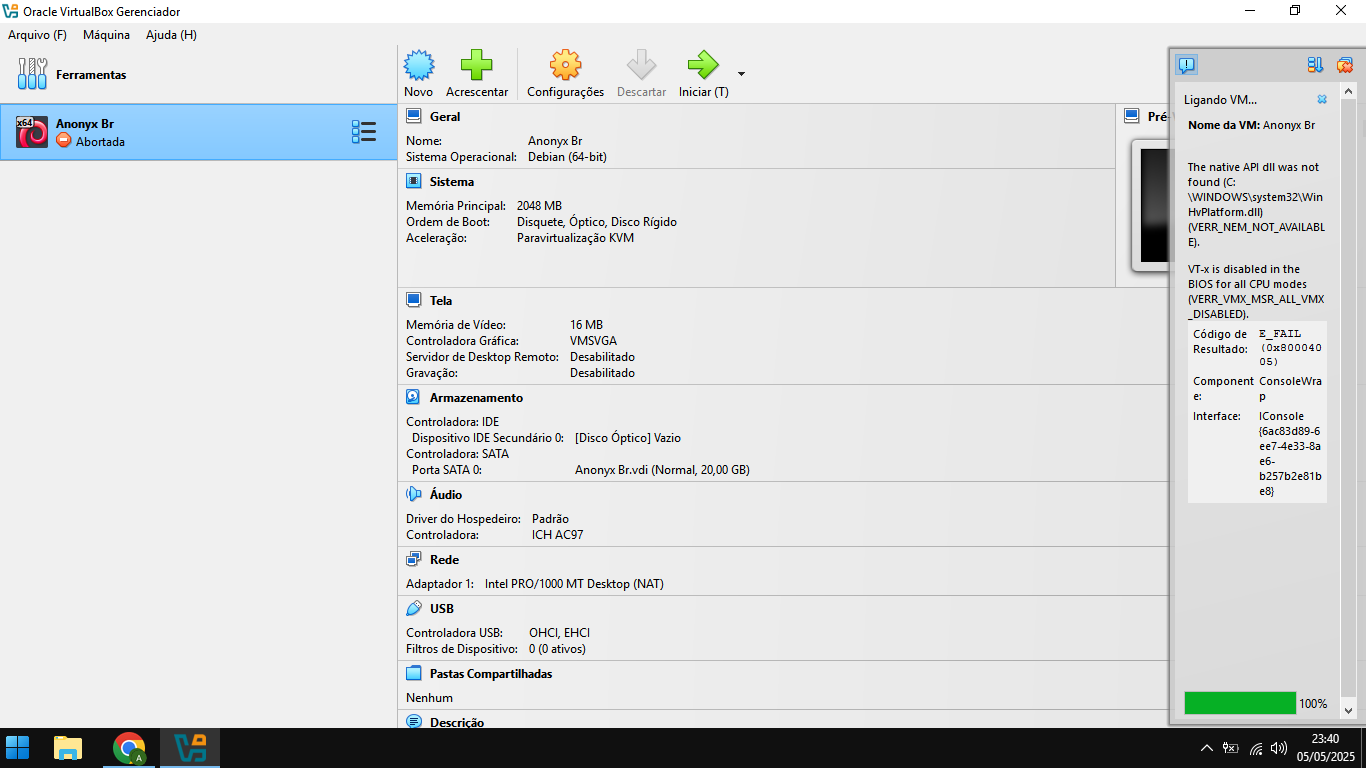The width and height of the screenshot is (1366, 768).
Task: Open the Sistema settings header link
Action: click(452, 182)
